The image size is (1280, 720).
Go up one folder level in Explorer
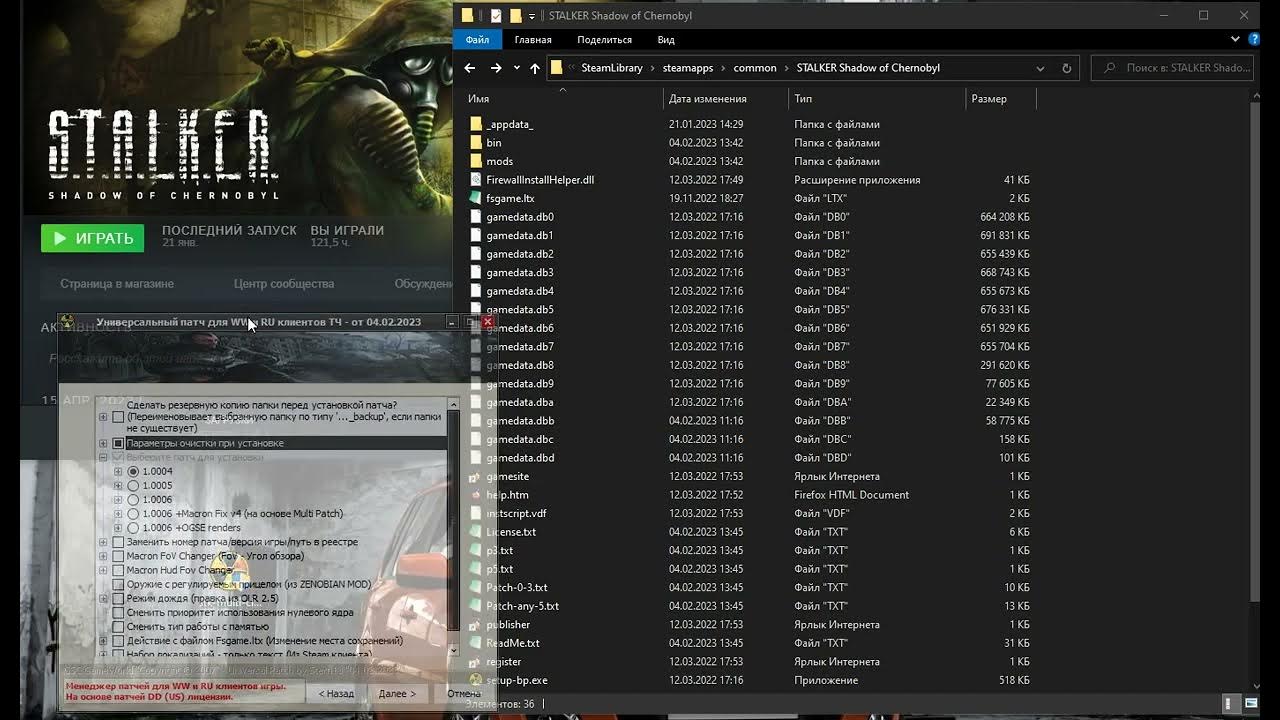535,68
